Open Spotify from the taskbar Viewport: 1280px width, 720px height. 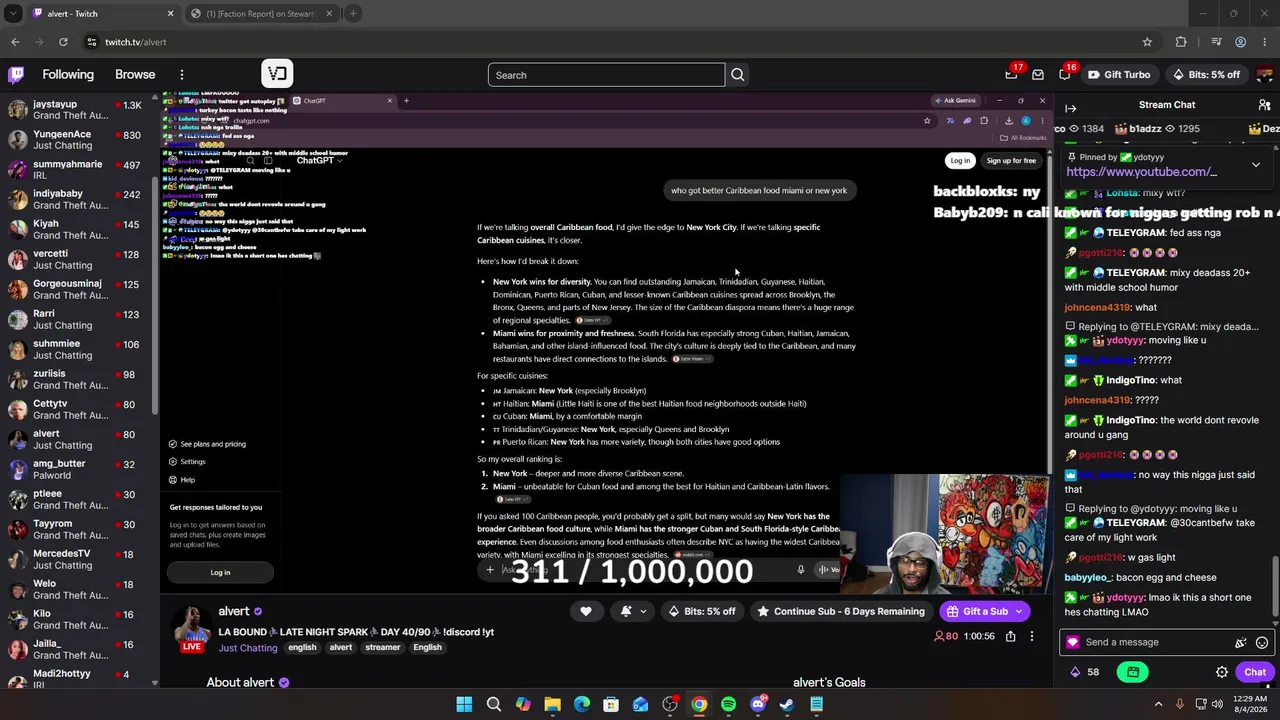click(728, 704)
